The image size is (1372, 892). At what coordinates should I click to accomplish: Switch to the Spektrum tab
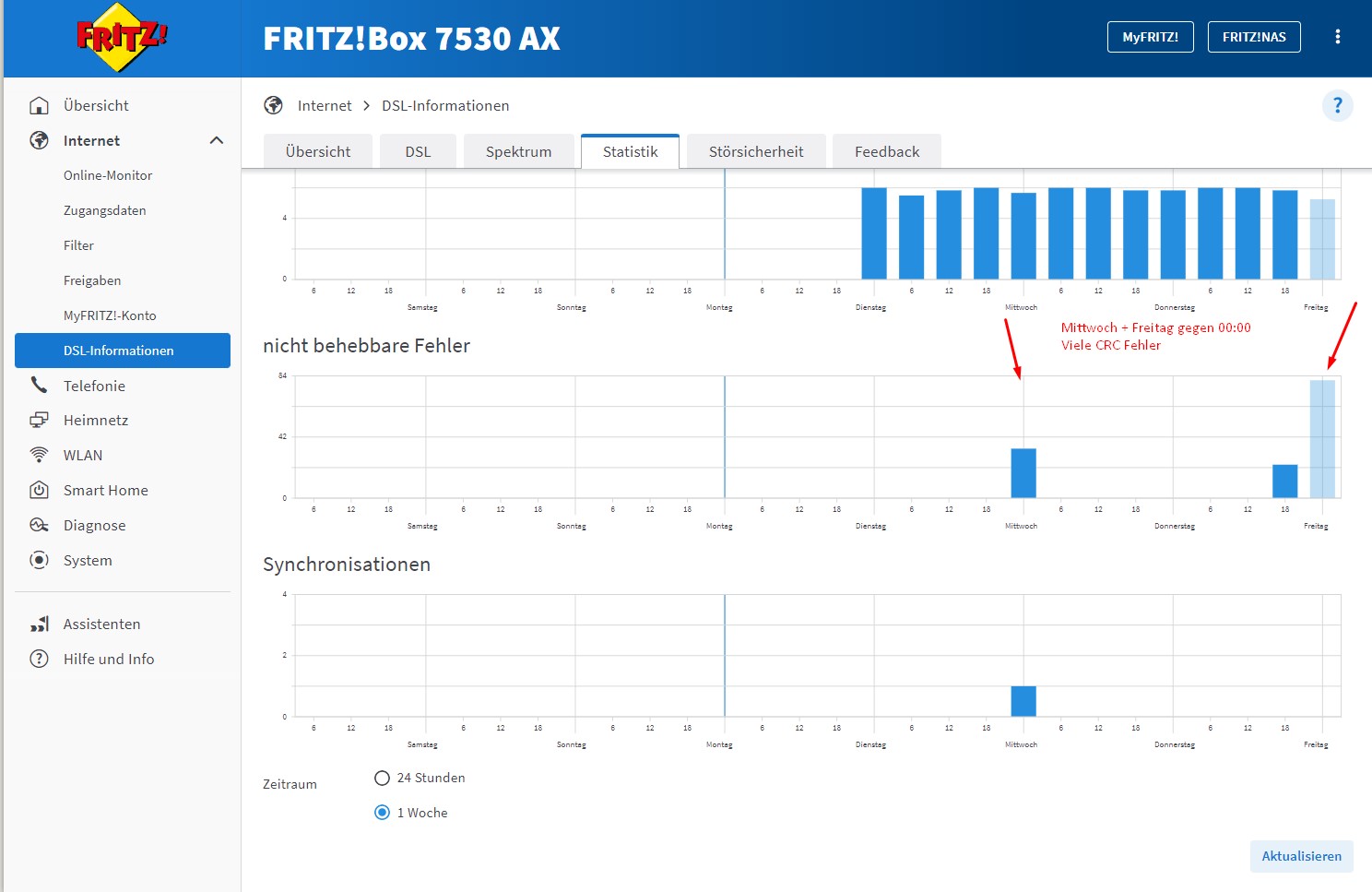click(518, 151)
